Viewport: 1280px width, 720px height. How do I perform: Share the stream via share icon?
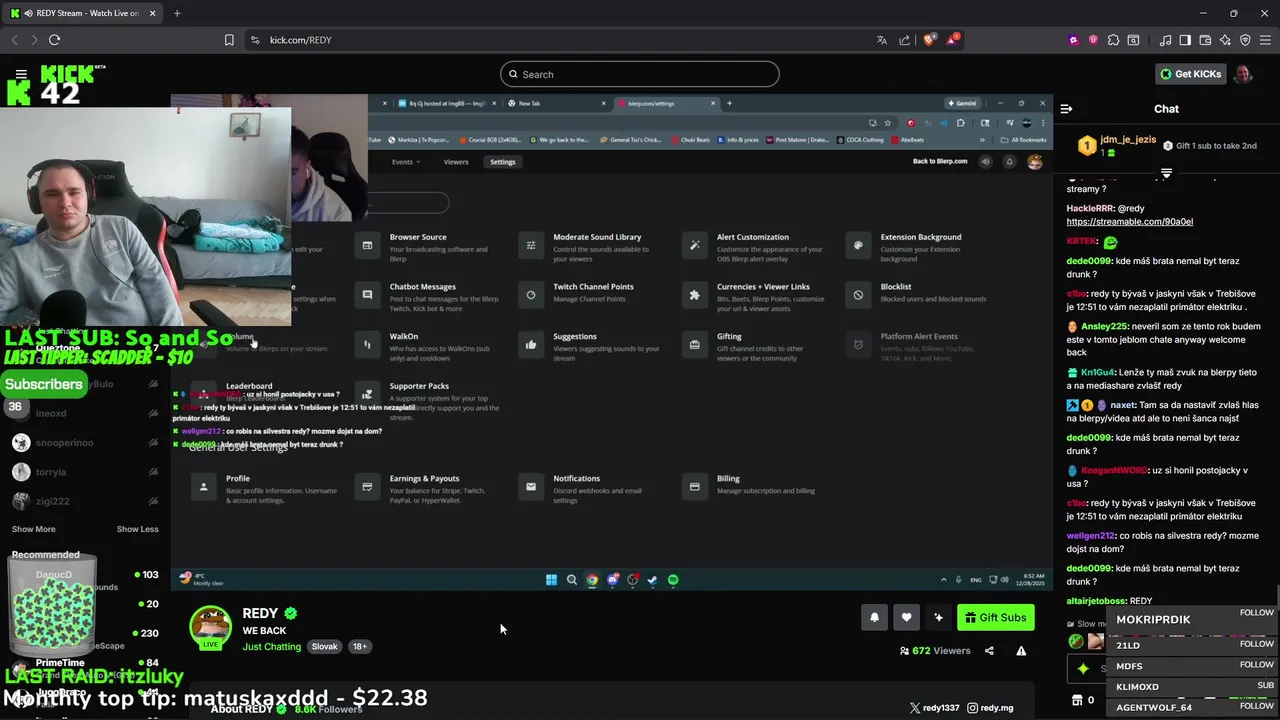click(989, 651)
